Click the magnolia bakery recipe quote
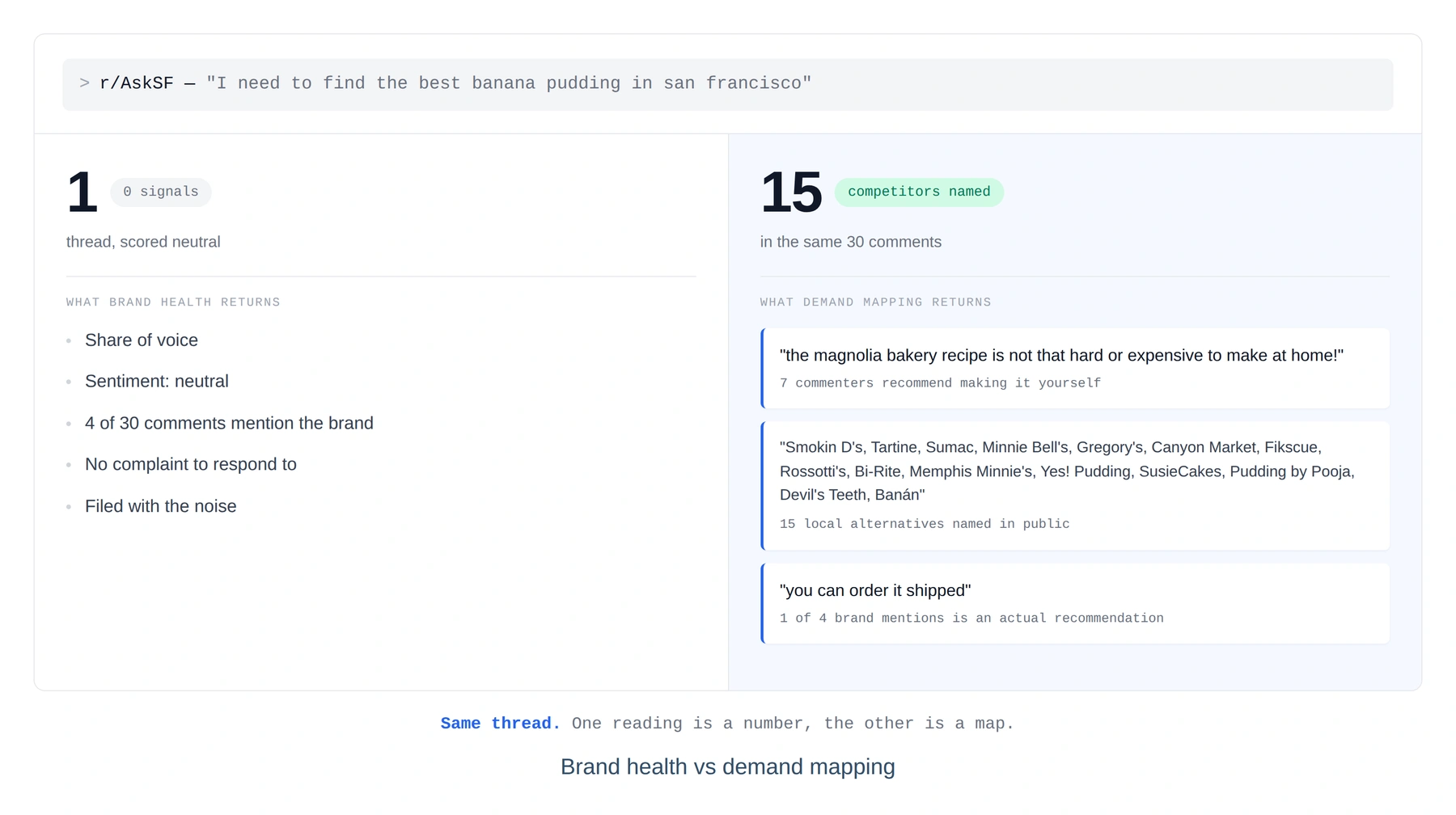Screen dimensions: 1456x815 click(1061, 356)
